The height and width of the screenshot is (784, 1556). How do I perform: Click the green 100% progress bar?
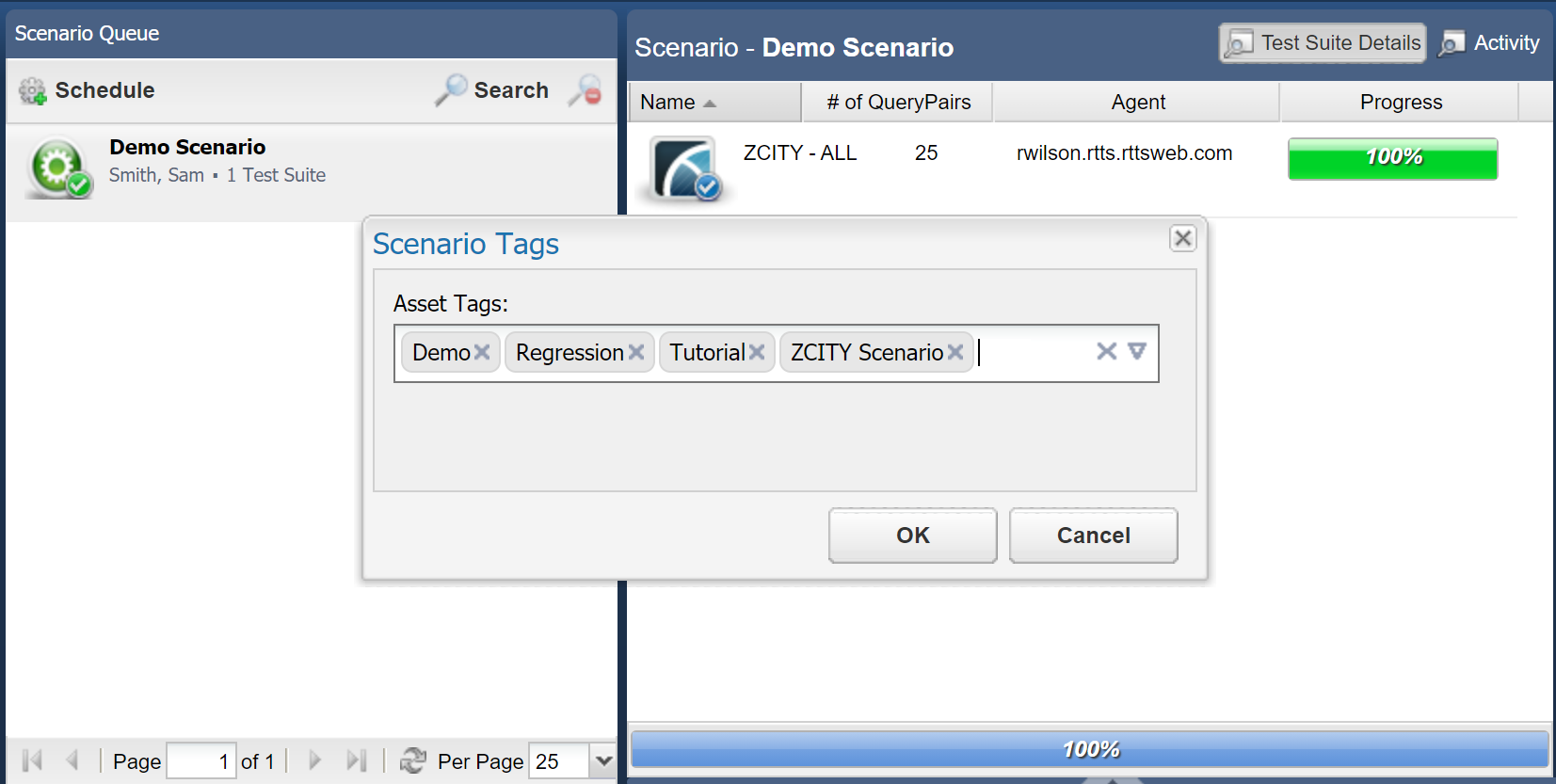tap(1392, 158)
